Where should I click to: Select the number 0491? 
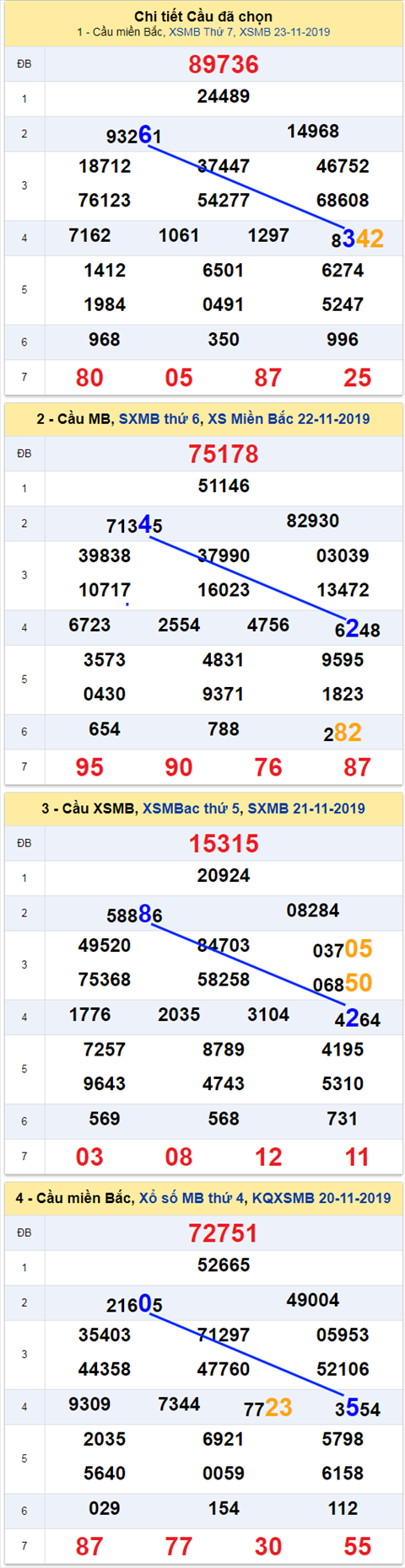[224, 305]
